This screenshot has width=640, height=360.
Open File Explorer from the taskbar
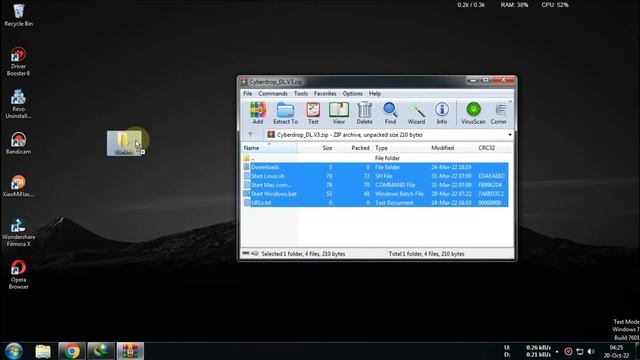click(x=43, y=351)
